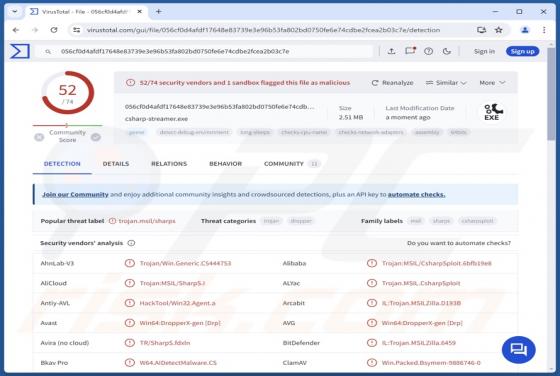Click the dropper threat category chip
The height and width of the screenshot is (376, 560).
[x=301, y=221]
